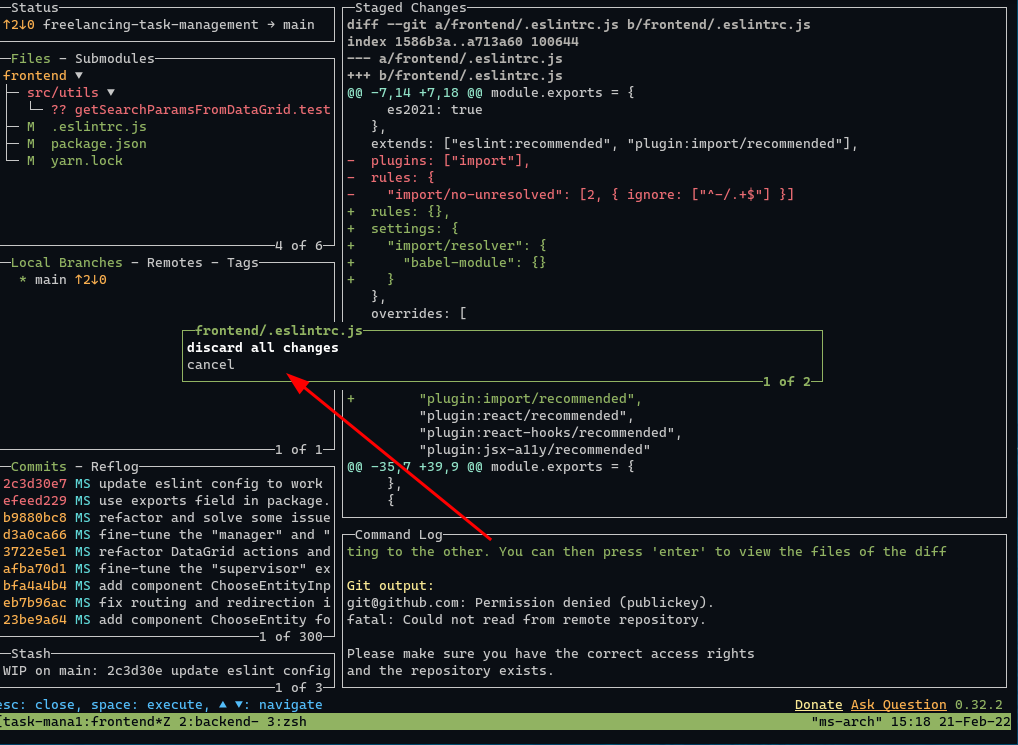Click the Status panel repository line

click(159, 25)
